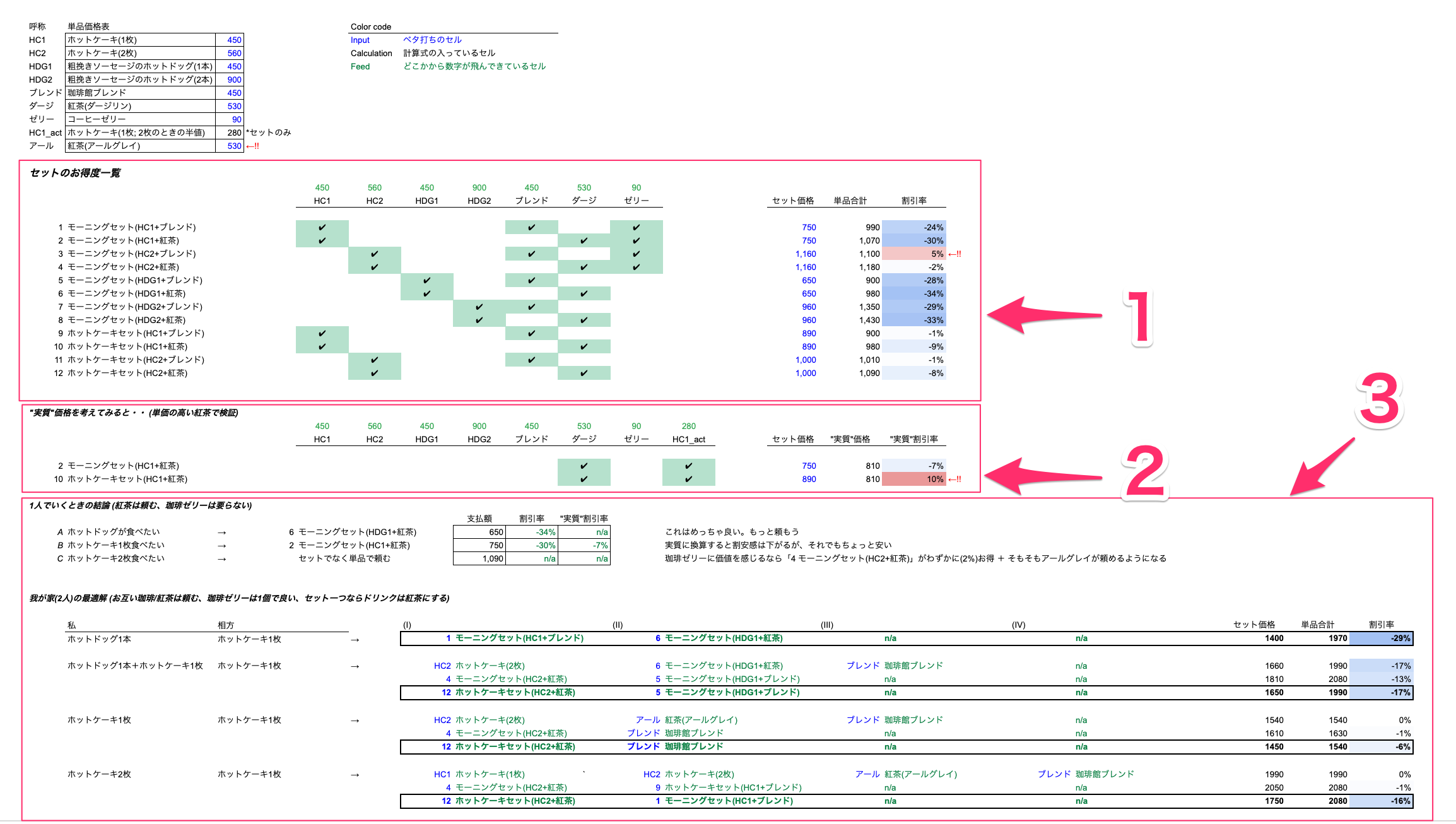1456x824 pixels.
Task: Click the red-highlighted 5% discount cell
Action: 913,254
